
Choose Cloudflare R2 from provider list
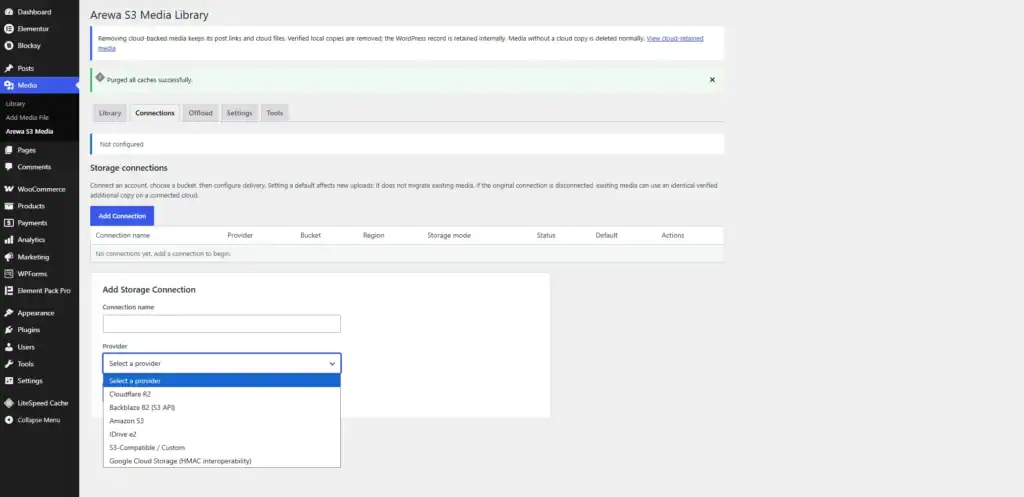click(221, 394)
